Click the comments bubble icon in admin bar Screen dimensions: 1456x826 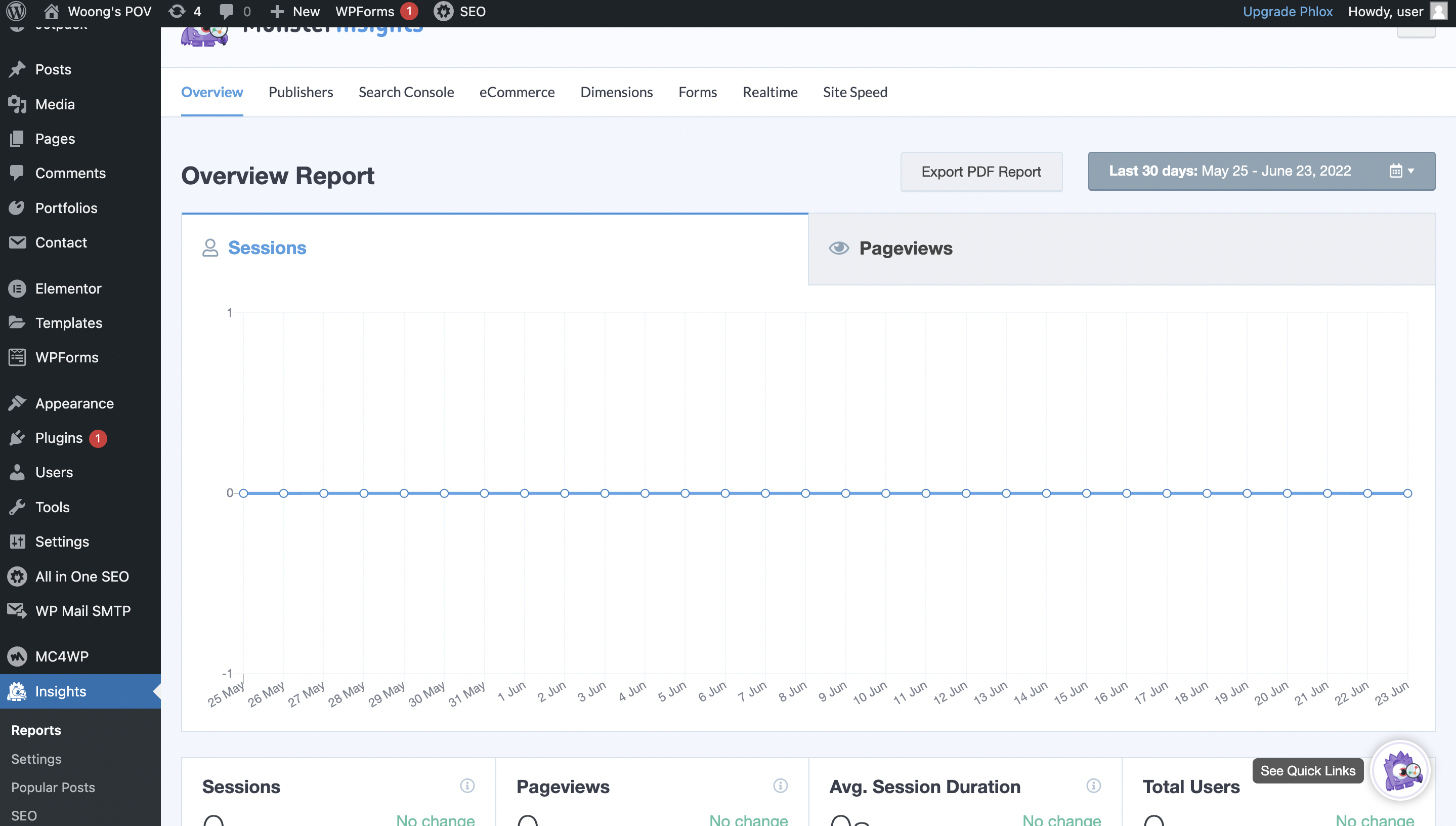[x=226, y=11]
